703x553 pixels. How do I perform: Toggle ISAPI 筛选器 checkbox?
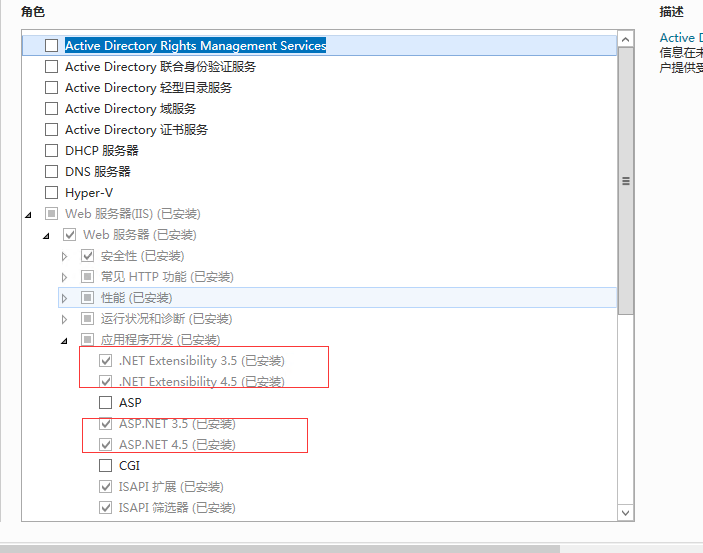click(x=105, y=508)
